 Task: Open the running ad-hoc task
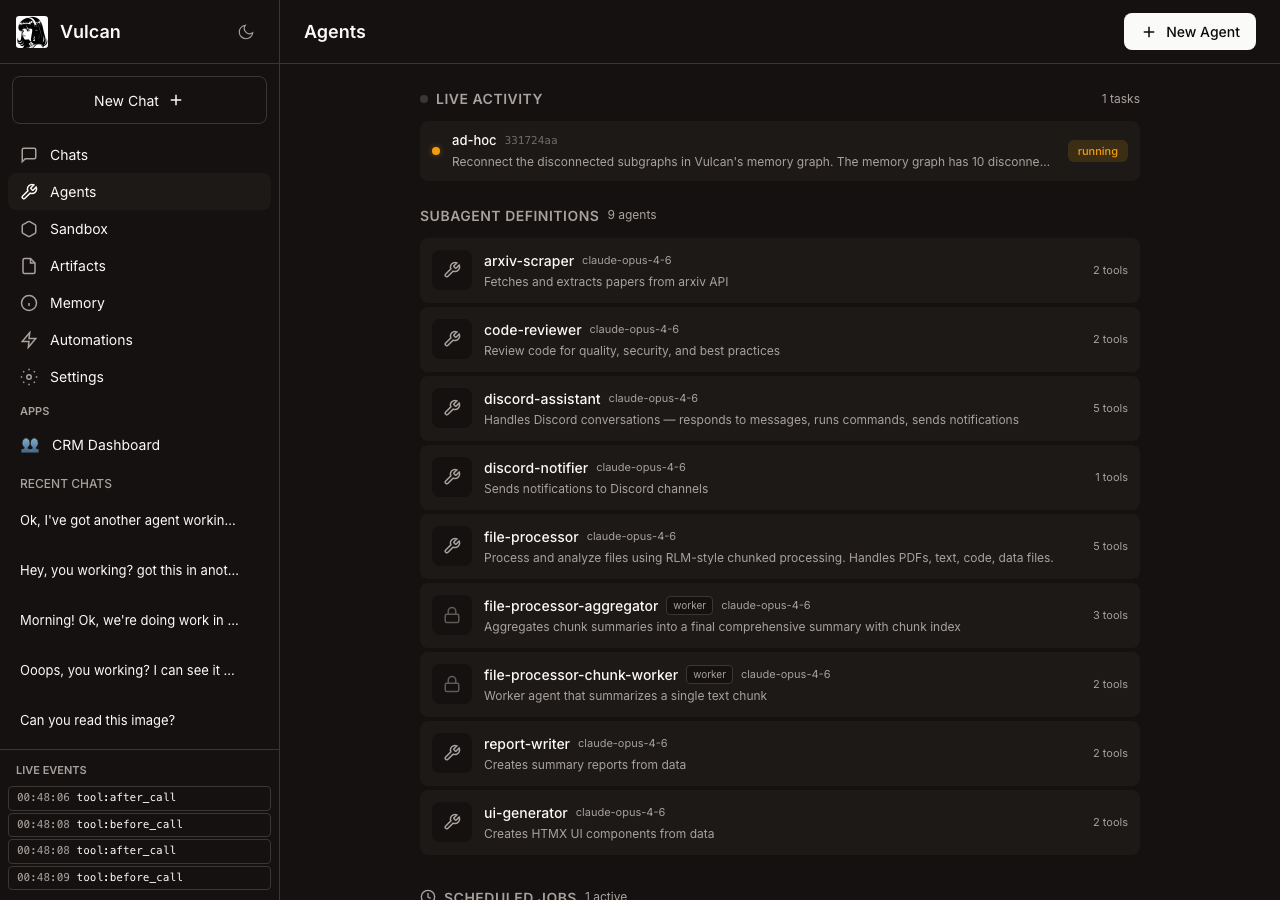point(750,151)
